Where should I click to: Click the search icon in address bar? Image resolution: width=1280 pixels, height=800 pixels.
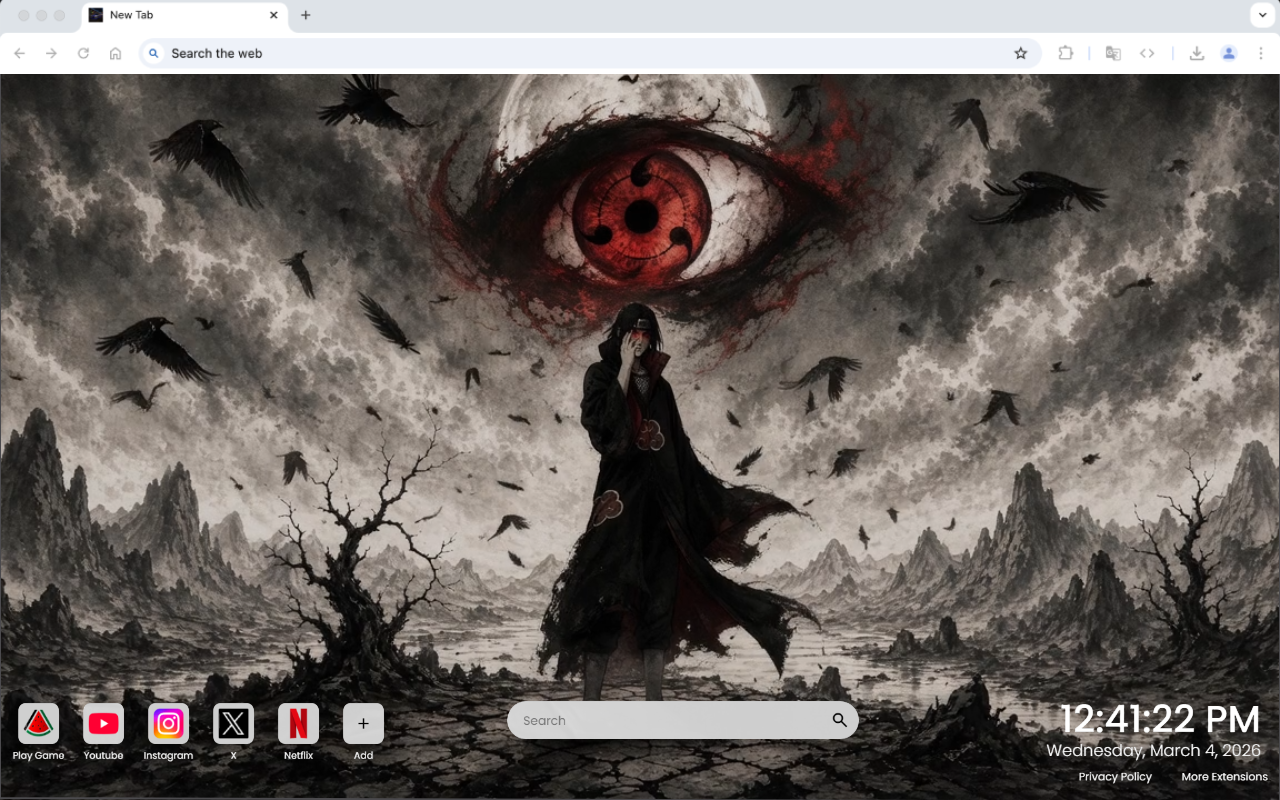[154, 53]
